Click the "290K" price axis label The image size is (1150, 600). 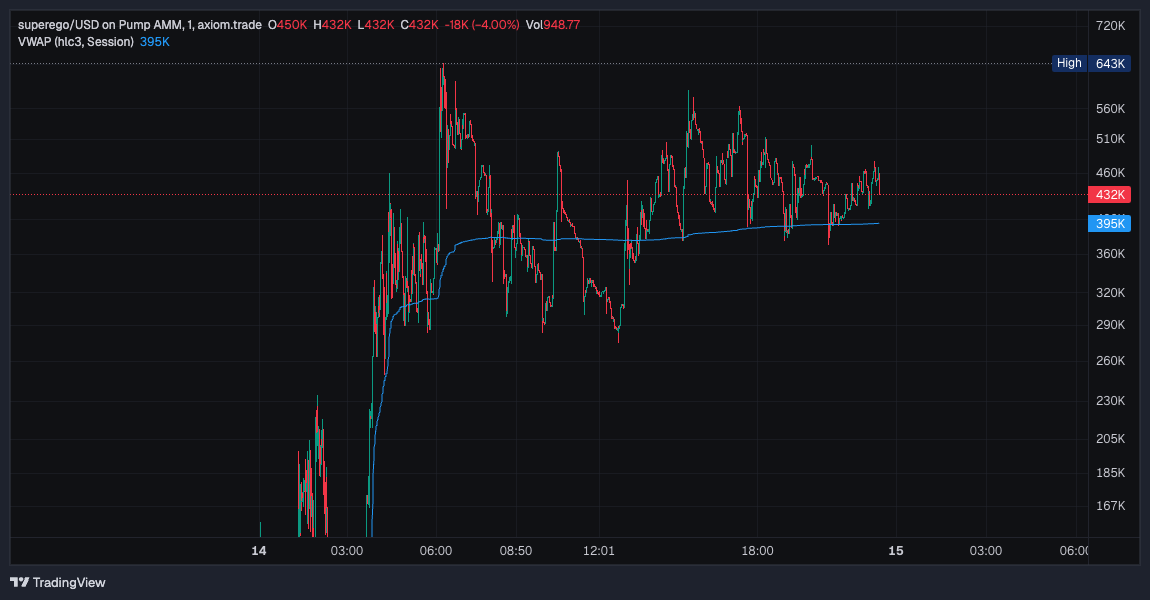(x=1110, y=325)
